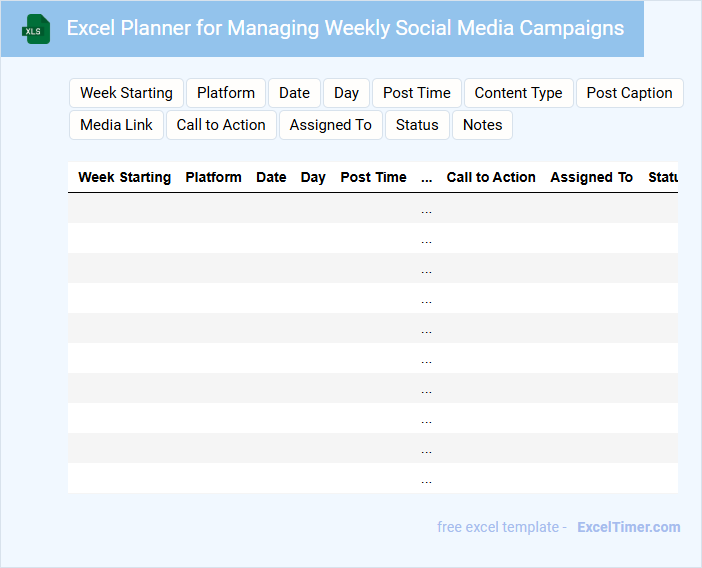Choose the Assigned To tag
The image size is (702, 568).
tap(330, 125)
